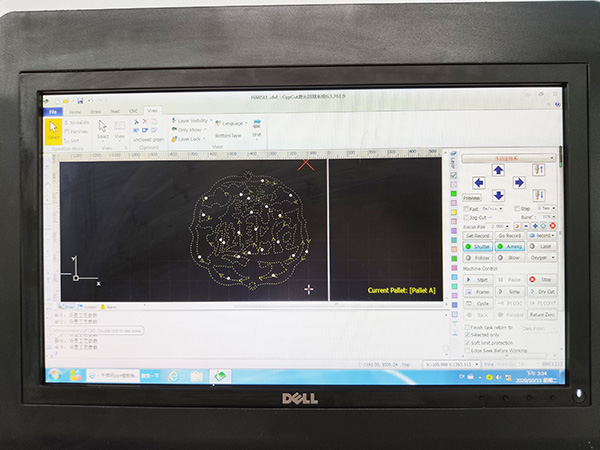Viewport: 600px width, 450px height.
Task: Click the jog right arrow
Action: point(519,183)
